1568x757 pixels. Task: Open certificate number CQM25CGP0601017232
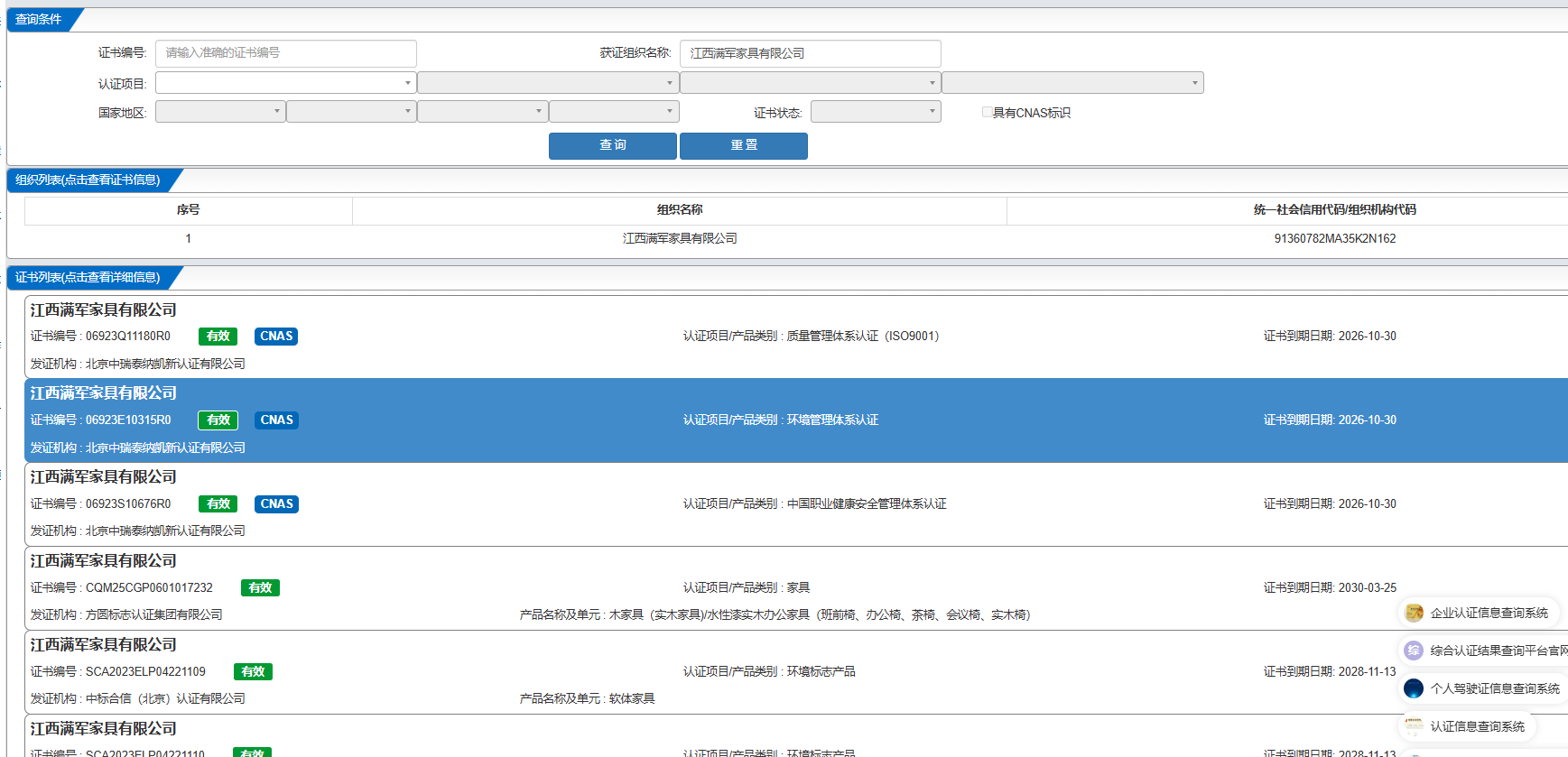(149, 588)
